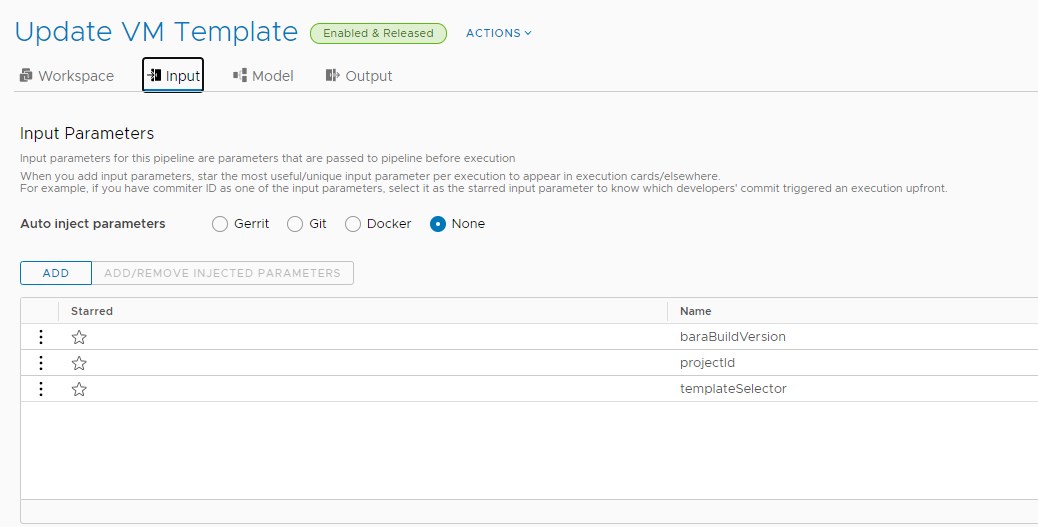Open row menu for baraBuildVersion
1038x527 pixels.
point(41,337)
